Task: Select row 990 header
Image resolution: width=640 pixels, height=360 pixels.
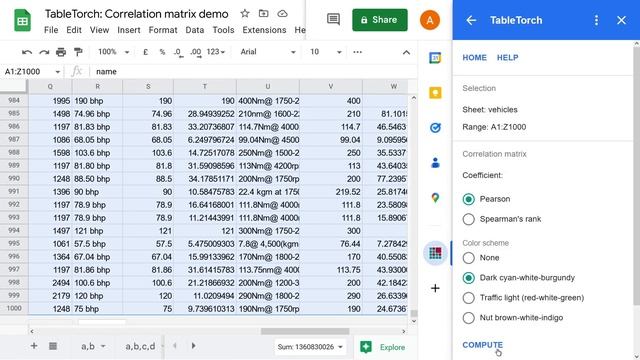Action: (x=14, y=178)
